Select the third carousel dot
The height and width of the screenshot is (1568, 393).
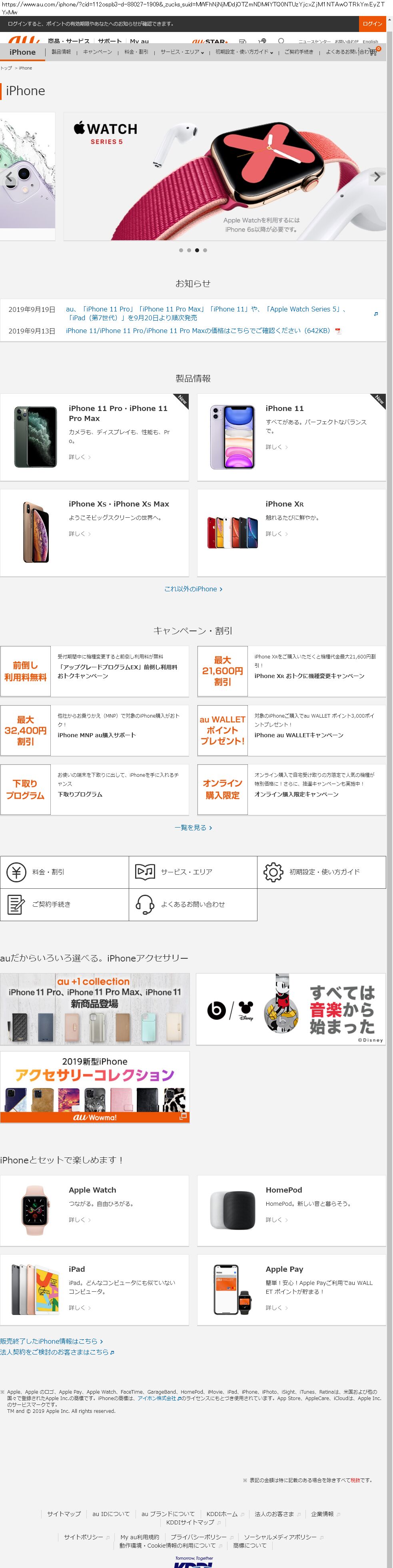click(x=197, y=250)
